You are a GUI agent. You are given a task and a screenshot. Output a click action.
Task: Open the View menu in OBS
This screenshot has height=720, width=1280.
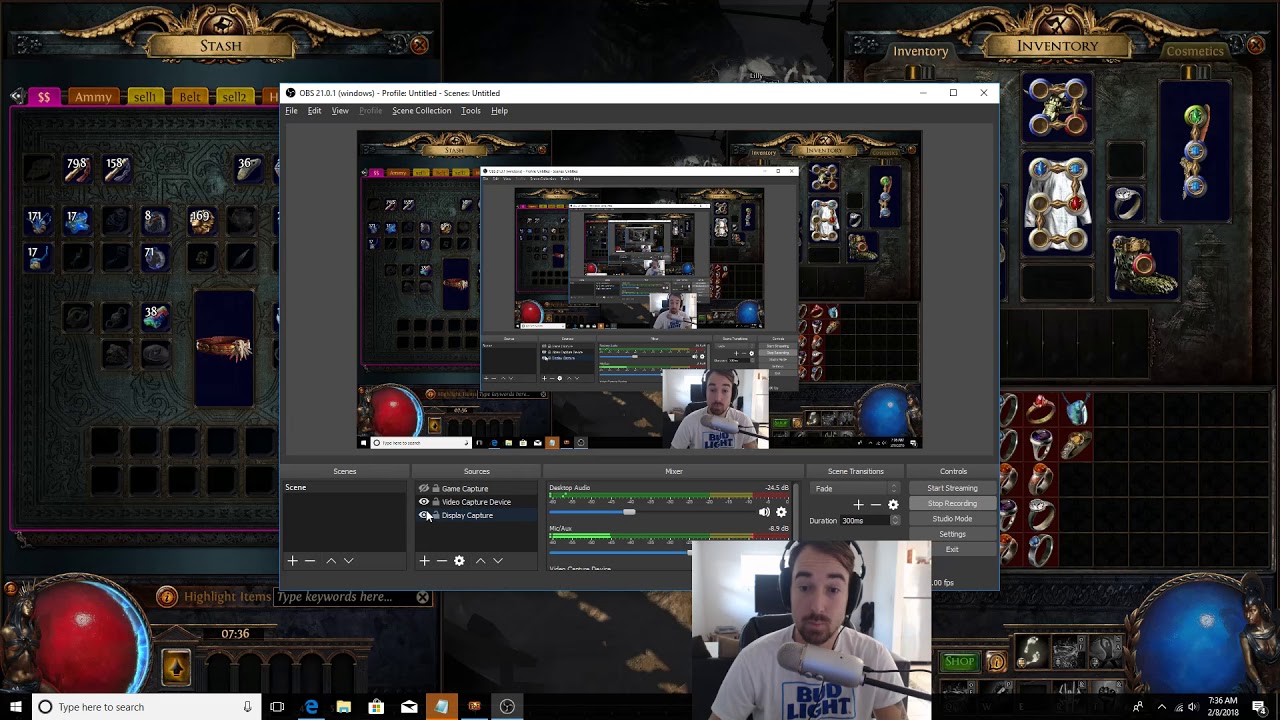tap(340, 111)
